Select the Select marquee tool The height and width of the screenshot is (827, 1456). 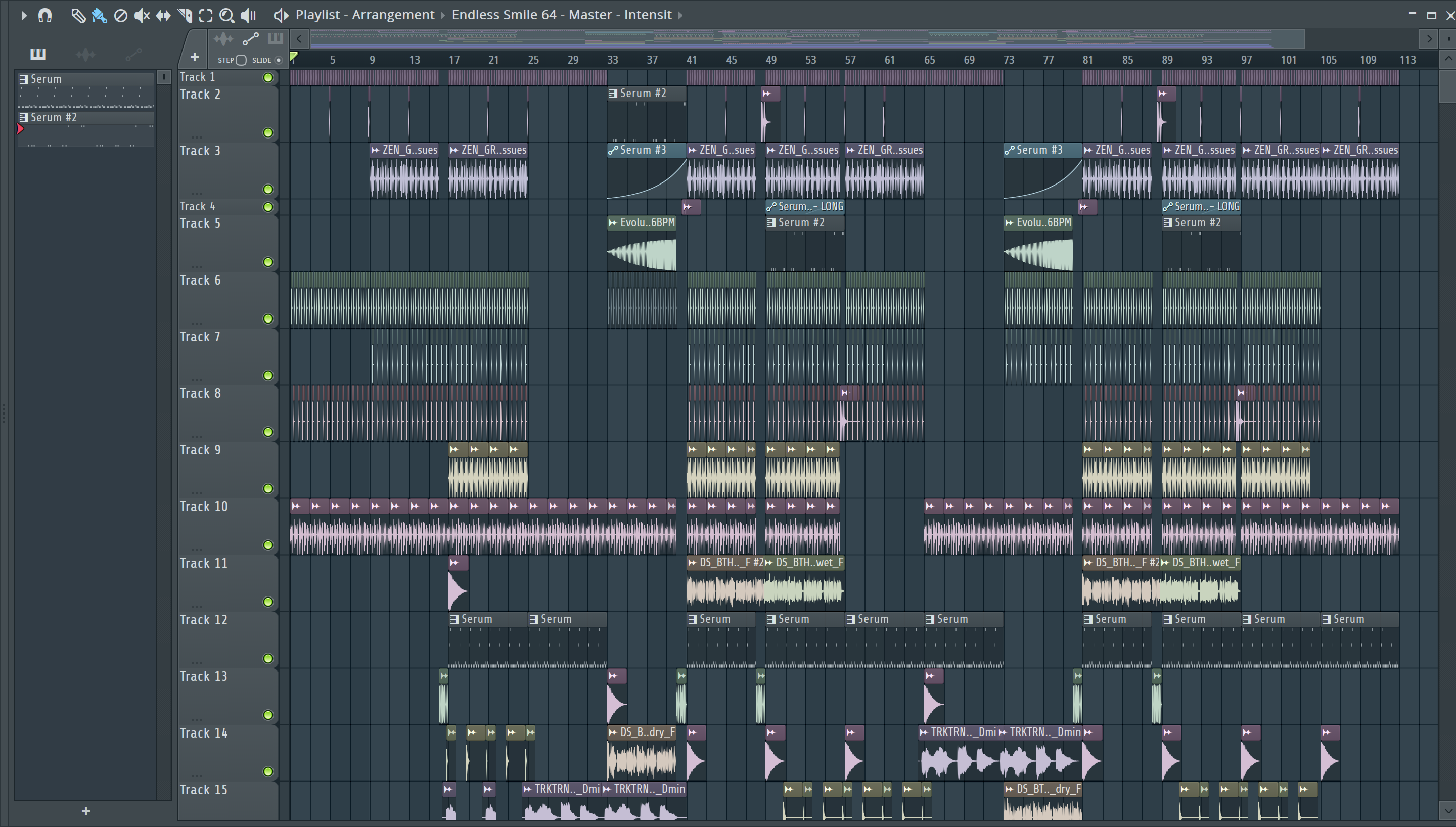206,15
